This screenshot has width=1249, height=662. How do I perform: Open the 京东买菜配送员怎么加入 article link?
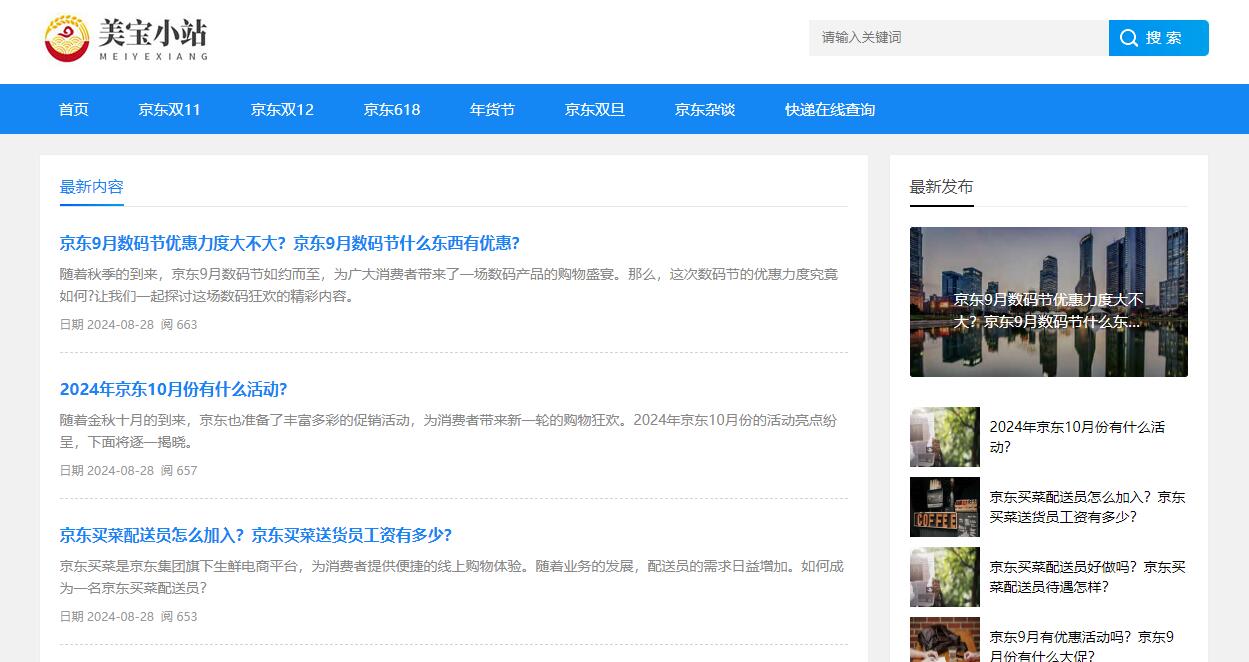point(256,535)
